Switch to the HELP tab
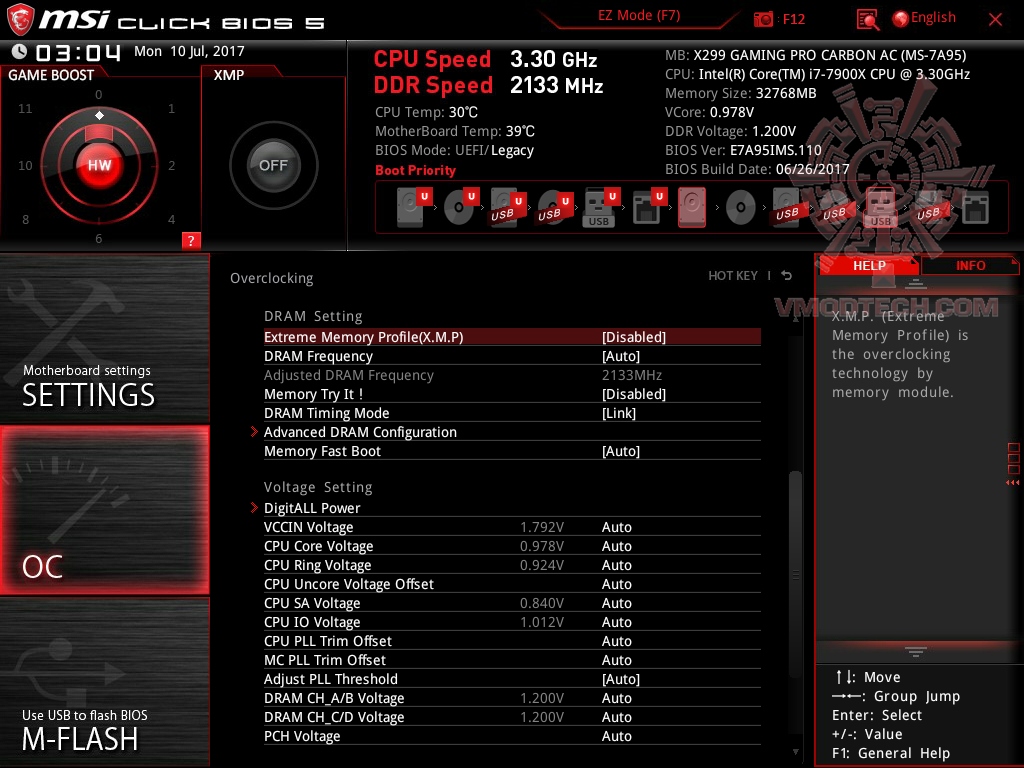 869,265
